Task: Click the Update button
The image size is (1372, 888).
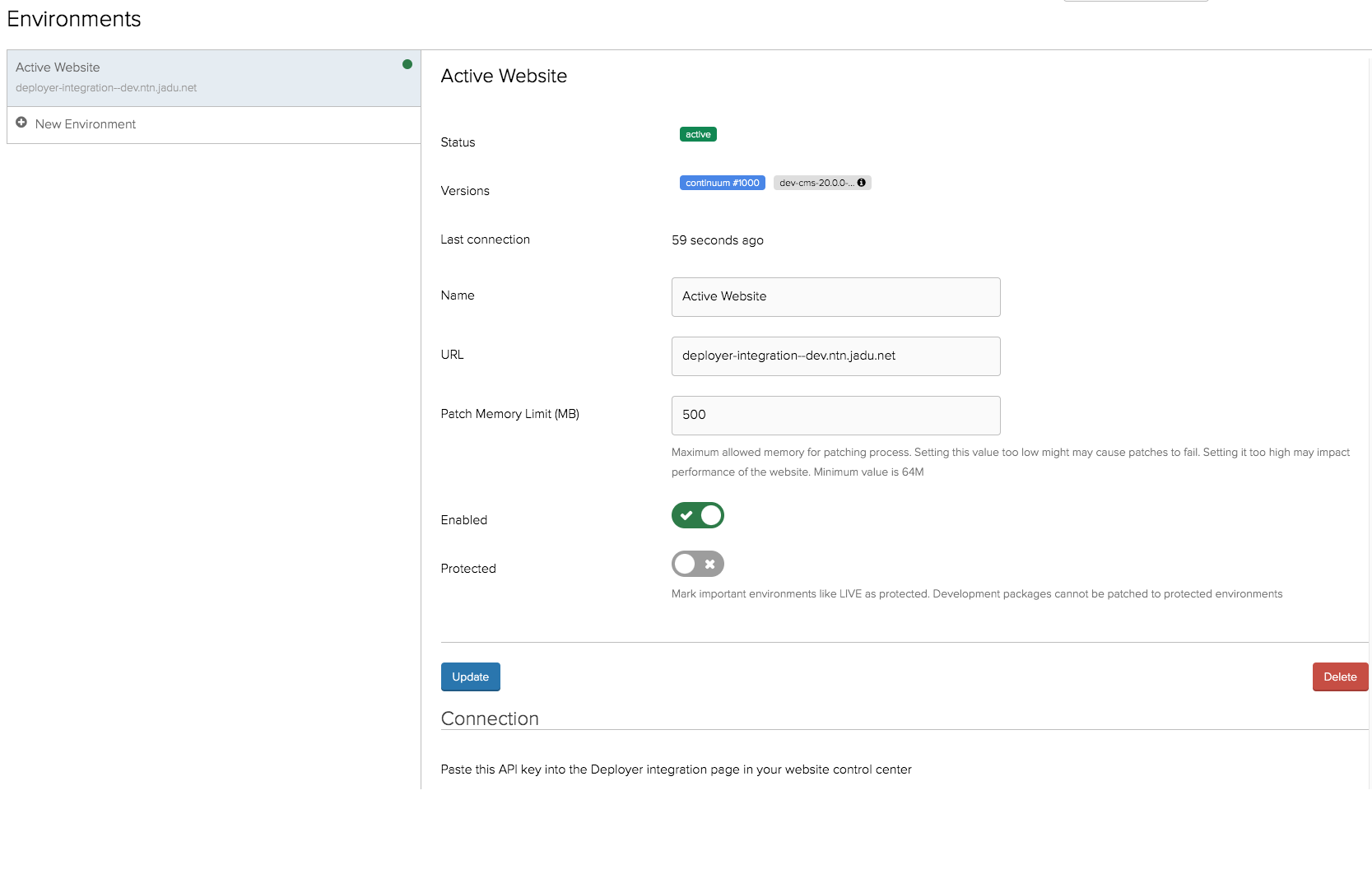Action: (x=471, y=676)
